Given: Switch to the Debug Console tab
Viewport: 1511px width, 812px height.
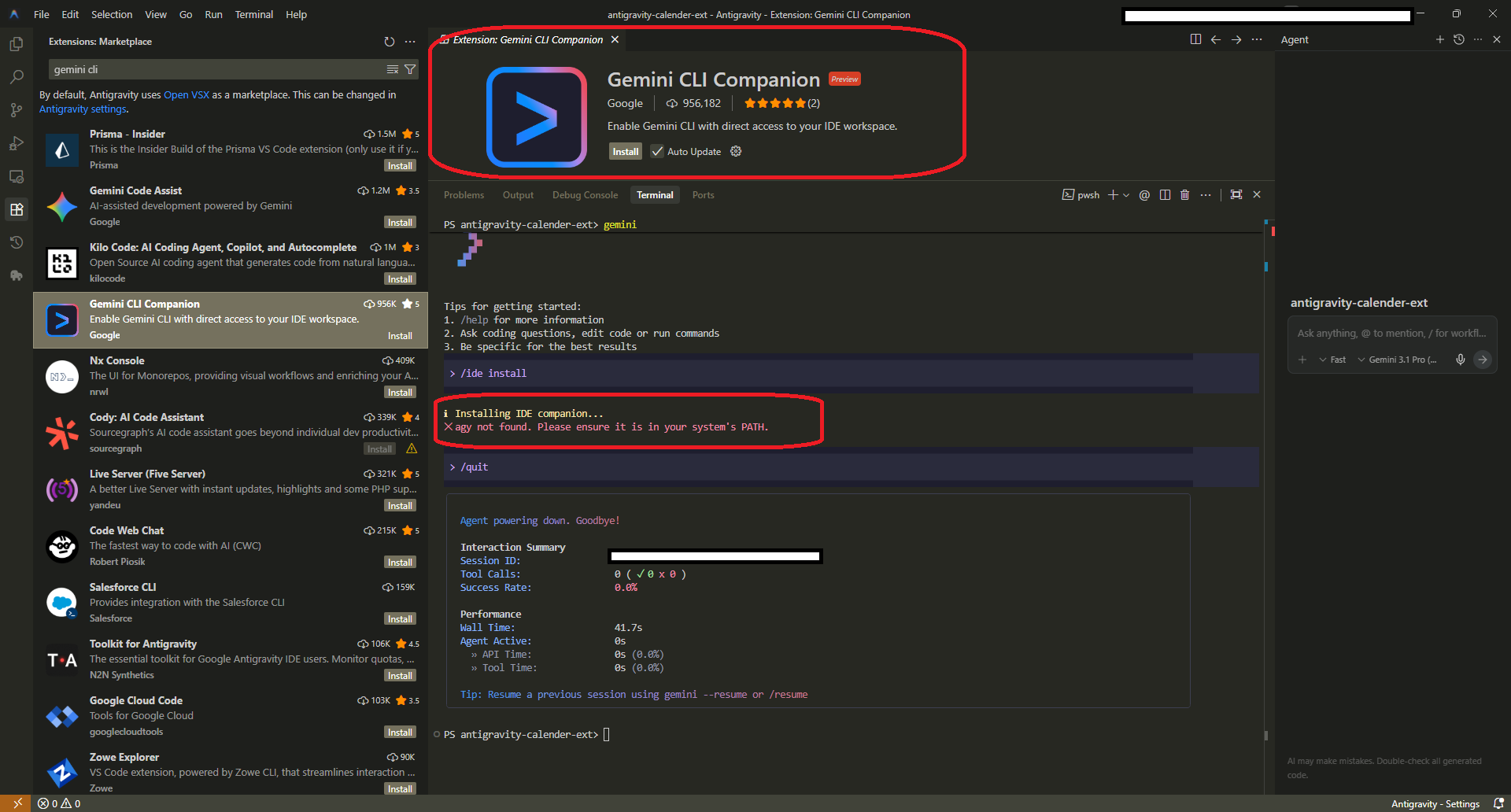Looking at the screenshot, I should click(585, 195).
